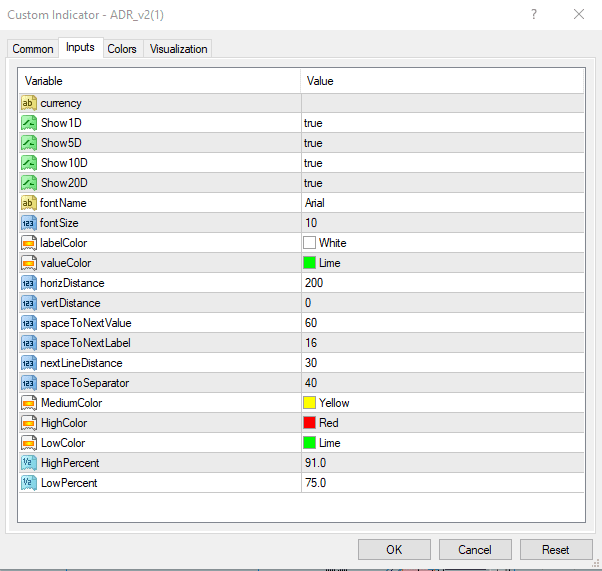602x571 pixels.
Task: Select the MediumColor variable name
Action: click(71, 403)
